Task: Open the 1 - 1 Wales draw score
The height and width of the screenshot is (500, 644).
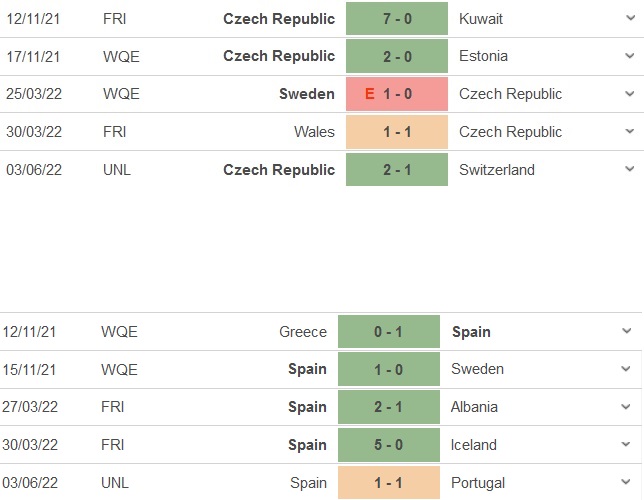Action: pos(397,132)
